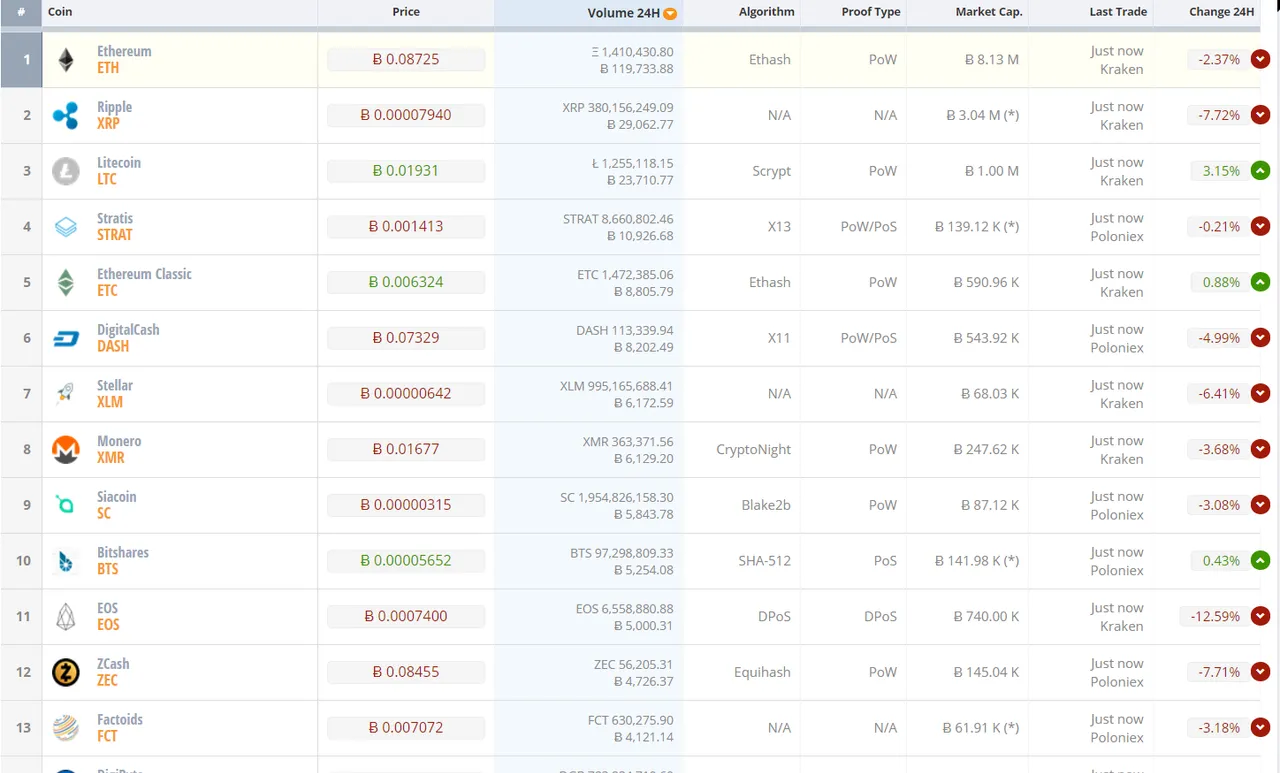Click the Ethereum Classic logo
This screenshot has width=1280, height=773.
[x=66, y=283]
